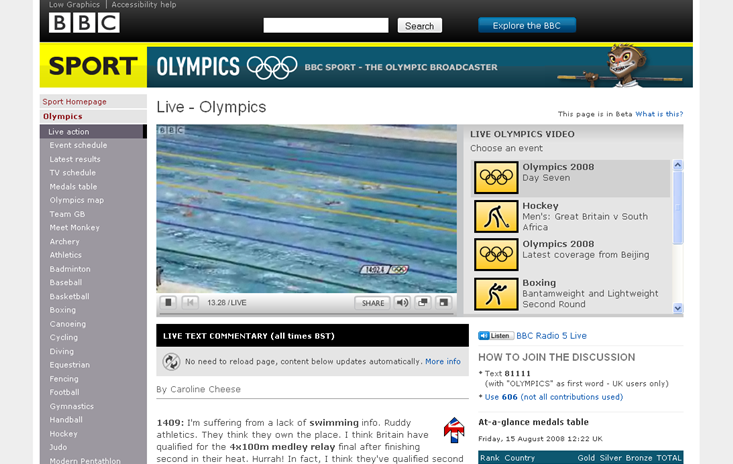733x464 pixels.
Task: Open Canoeing in sidebar
Action: (x=68, y=324)
